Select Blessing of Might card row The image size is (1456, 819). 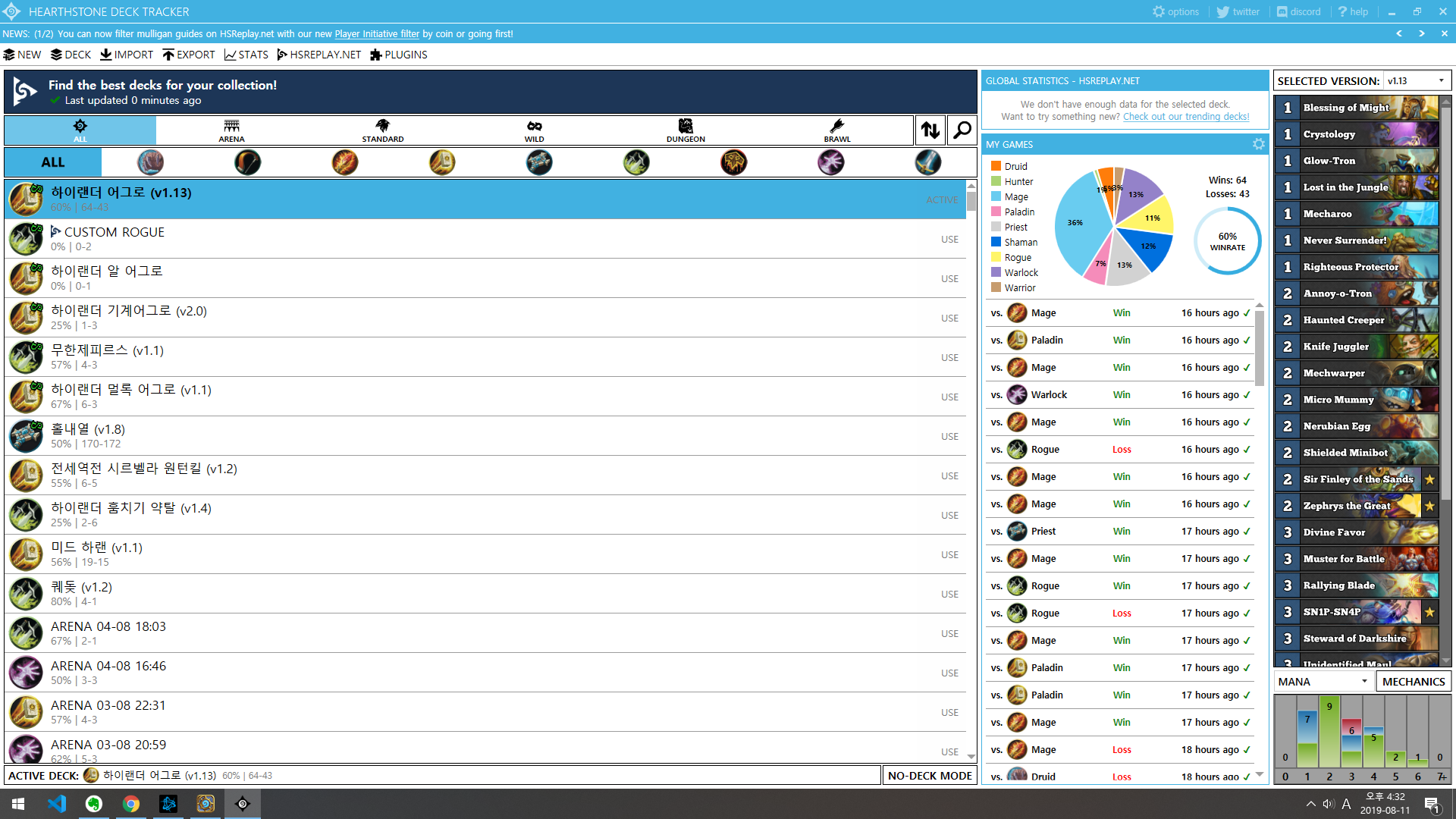(x=1356, y=108)
